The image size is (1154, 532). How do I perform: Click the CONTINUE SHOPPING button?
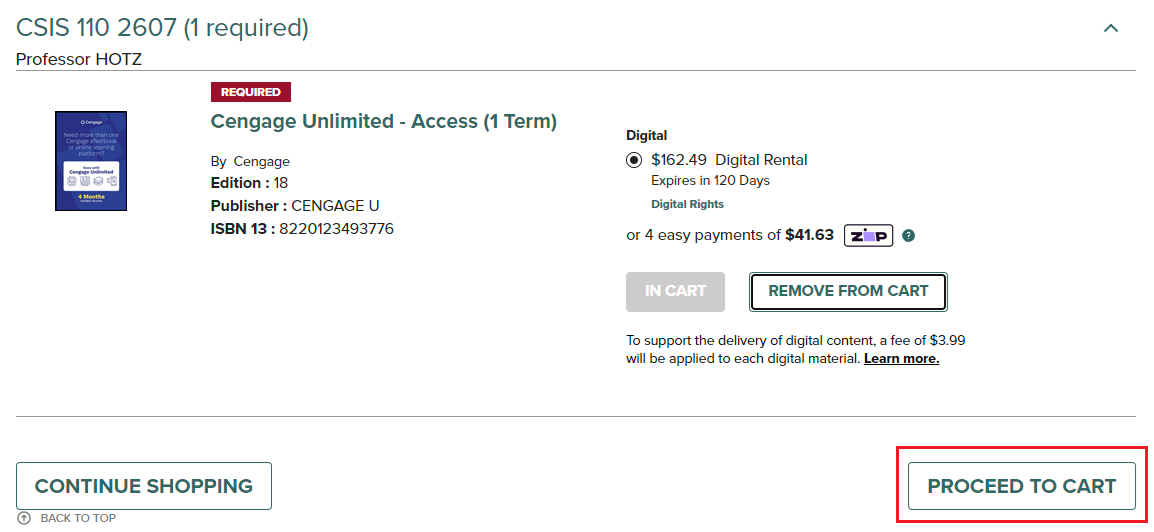(144, 487)
